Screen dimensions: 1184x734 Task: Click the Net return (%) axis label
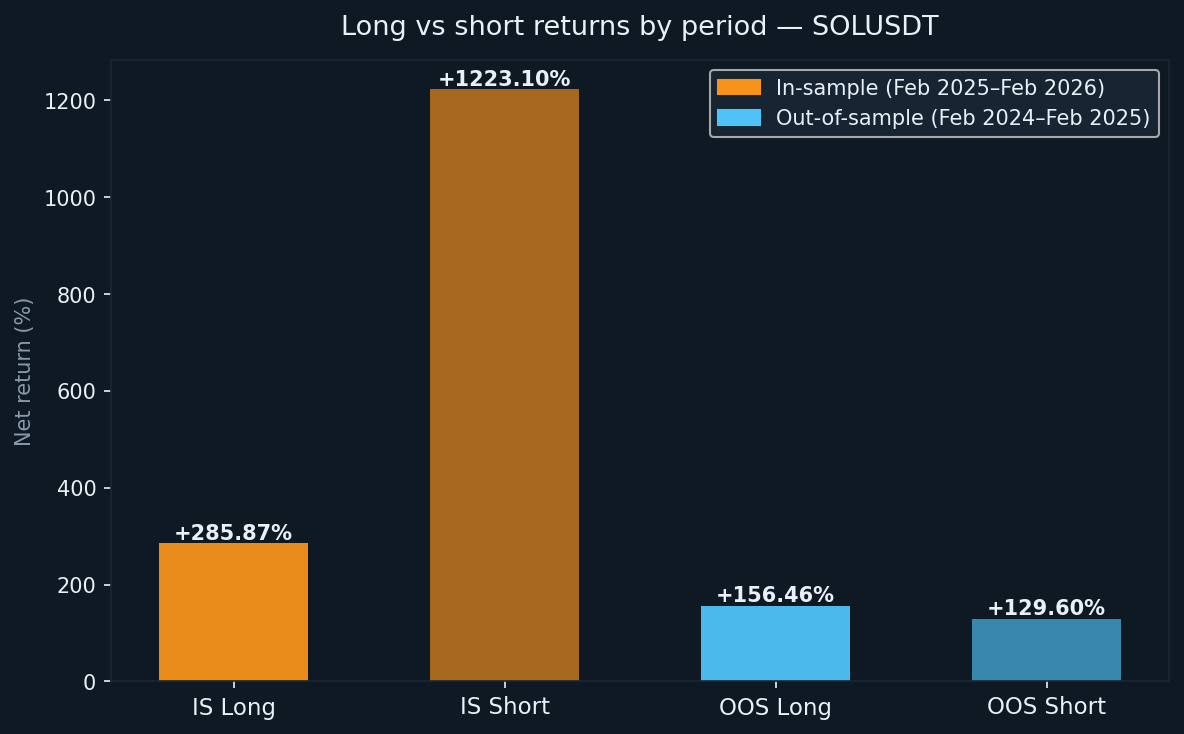(24, 371)
